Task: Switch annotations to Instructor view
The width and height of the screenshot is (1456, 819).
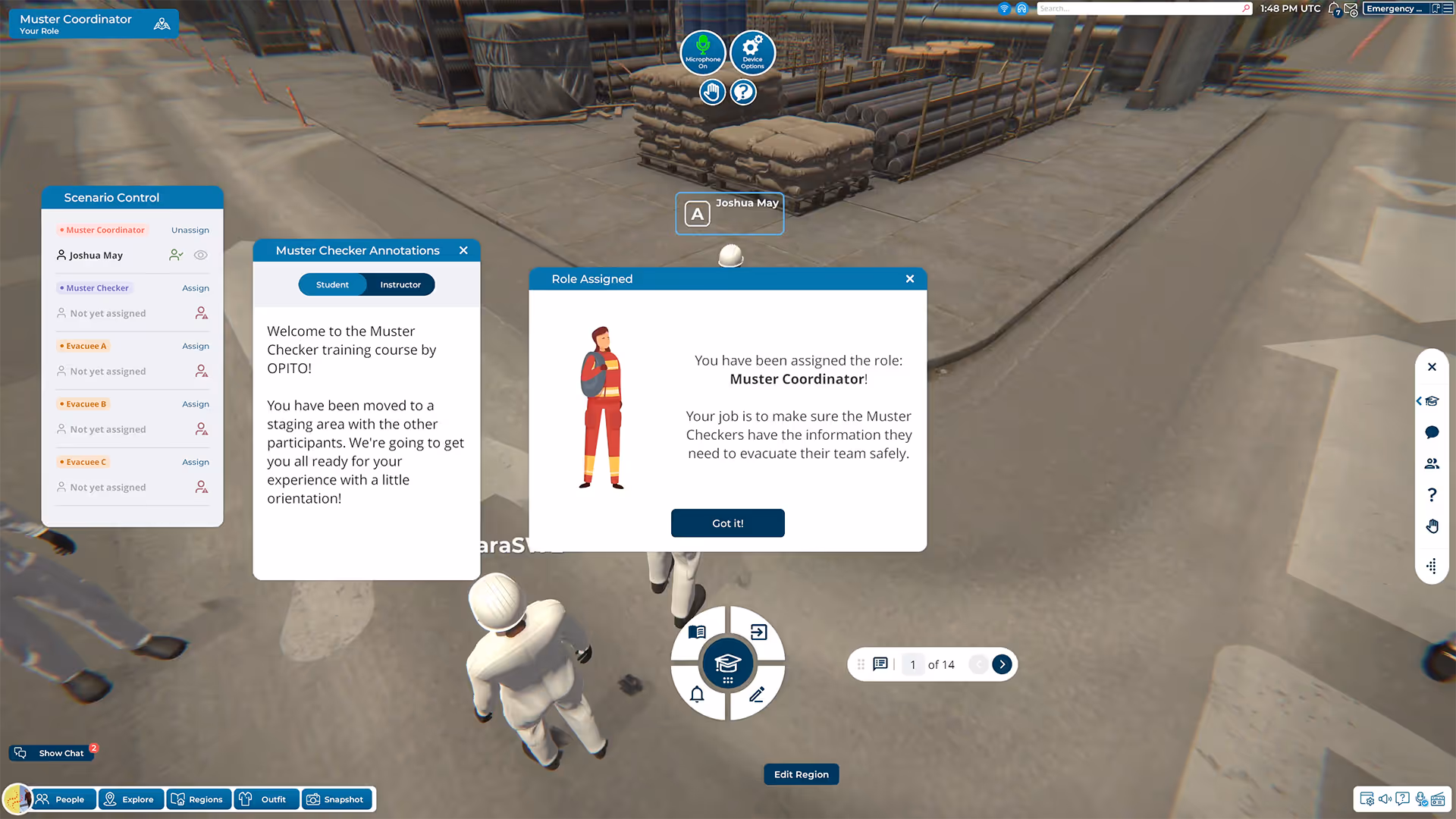Action: pyautogui.click(x=400, y=284)
